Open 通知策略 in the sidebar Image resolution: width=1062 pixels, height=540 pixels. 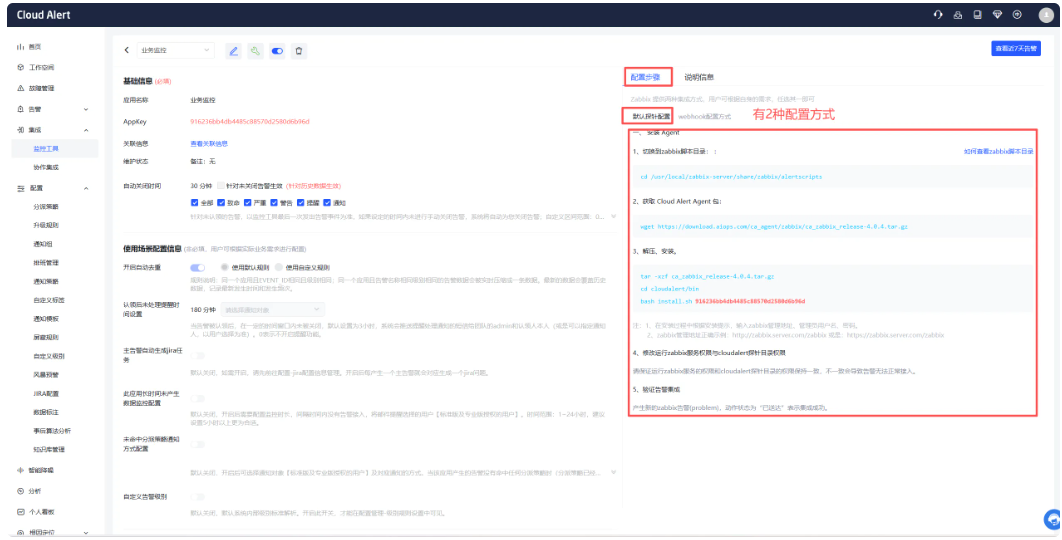click(x=45, y=281)
